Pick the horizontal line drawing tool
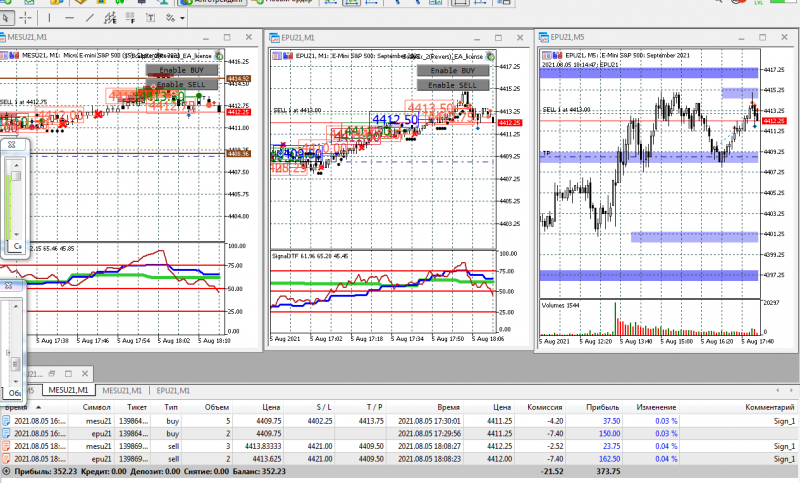This screenshot has height=483, width=800. pyautogui.click(x=69, y=18)
